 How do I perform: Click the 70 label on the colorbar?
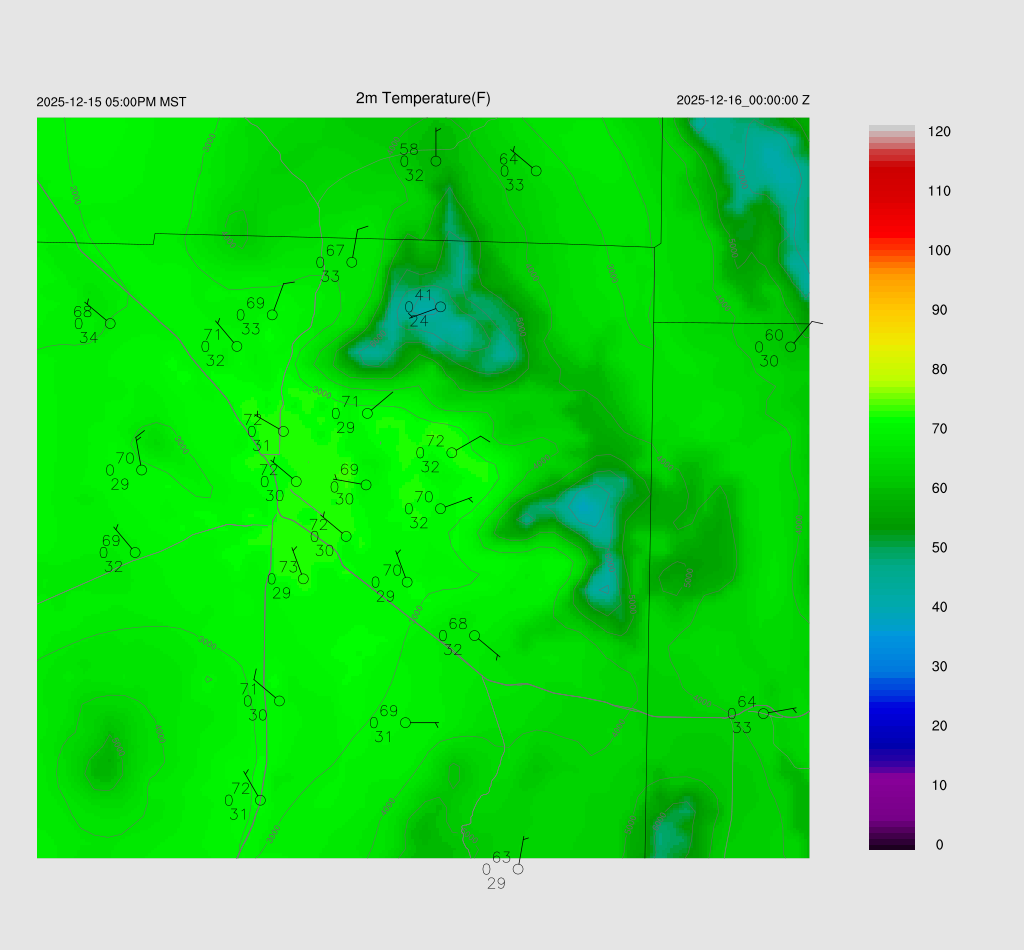pyautogui.click(x=938, y=429)
